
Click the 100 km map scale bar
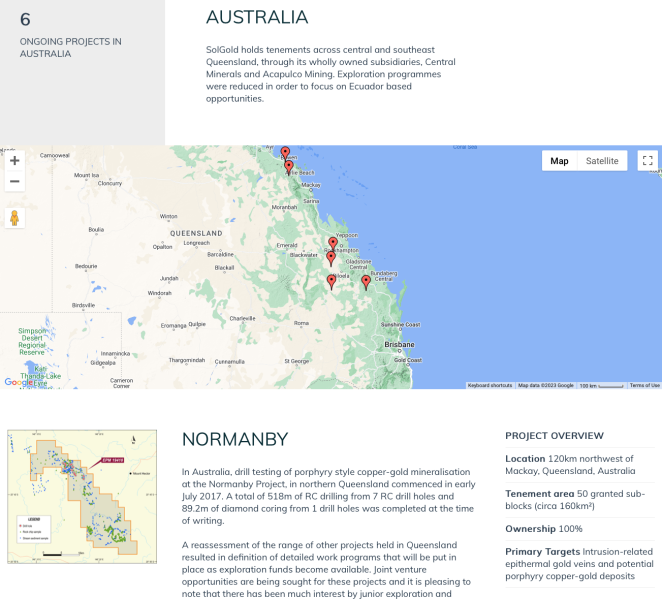[x=600, y=385]
